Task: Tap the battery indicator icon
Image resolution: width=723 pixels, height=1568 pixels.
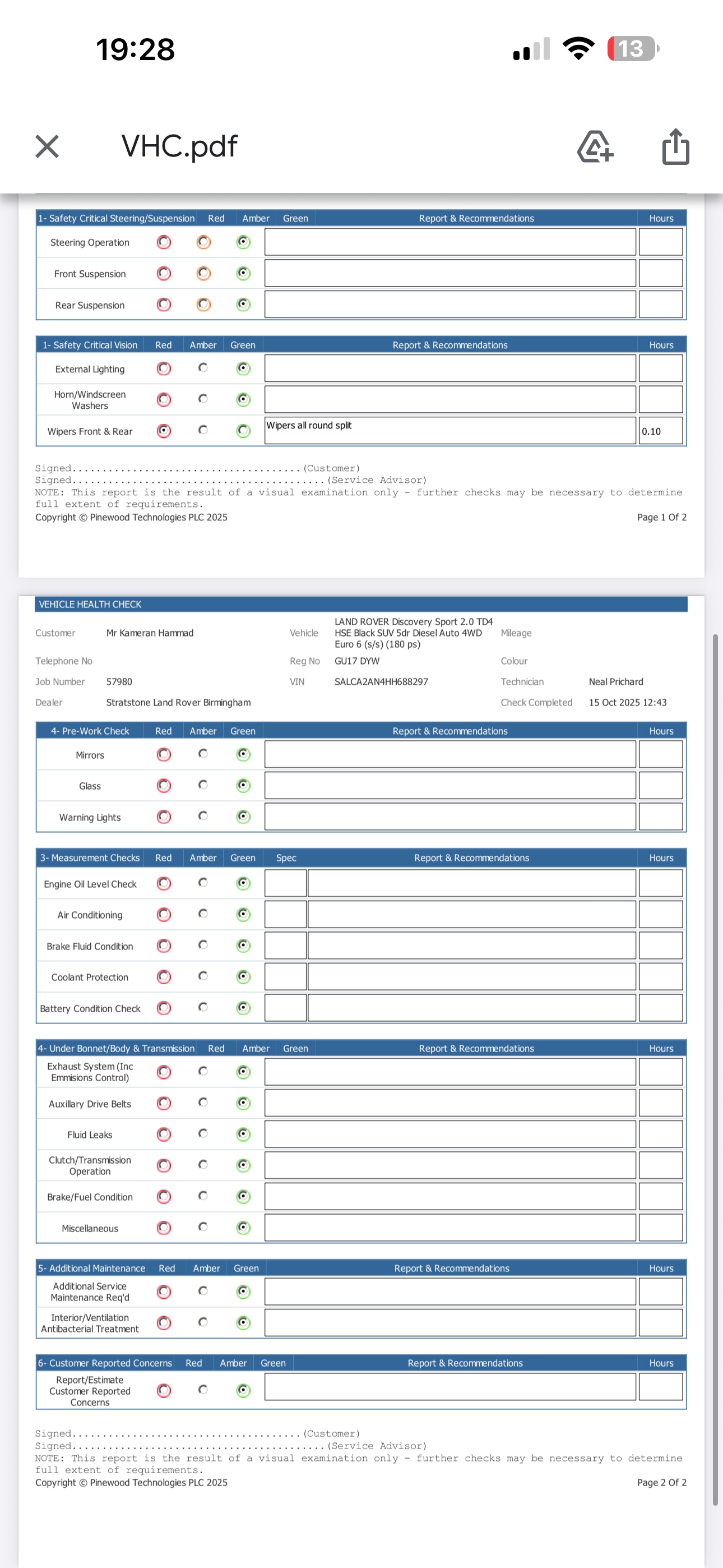Action: pos(633,49)
